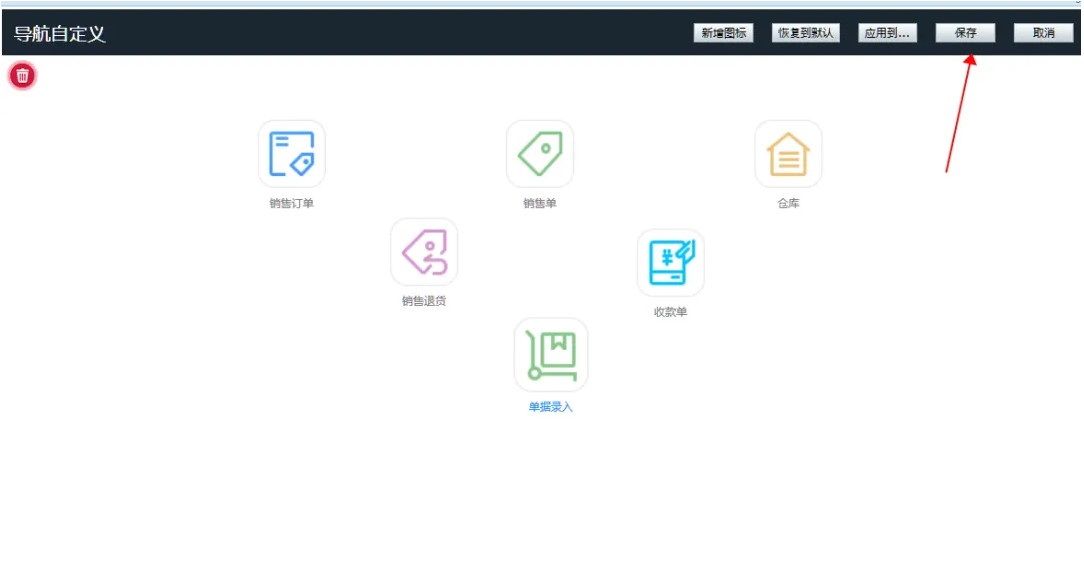Select the 收款单 receipt icon
The width and height of the screenshot is (1084, 570).
[x=671, y=263]
